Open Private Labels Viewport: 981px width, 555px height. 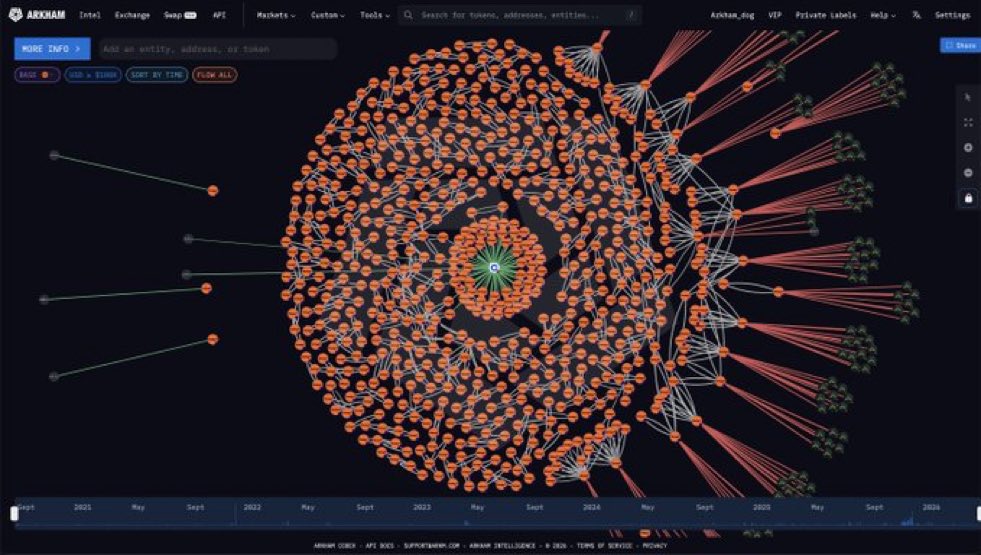(825, 15)
